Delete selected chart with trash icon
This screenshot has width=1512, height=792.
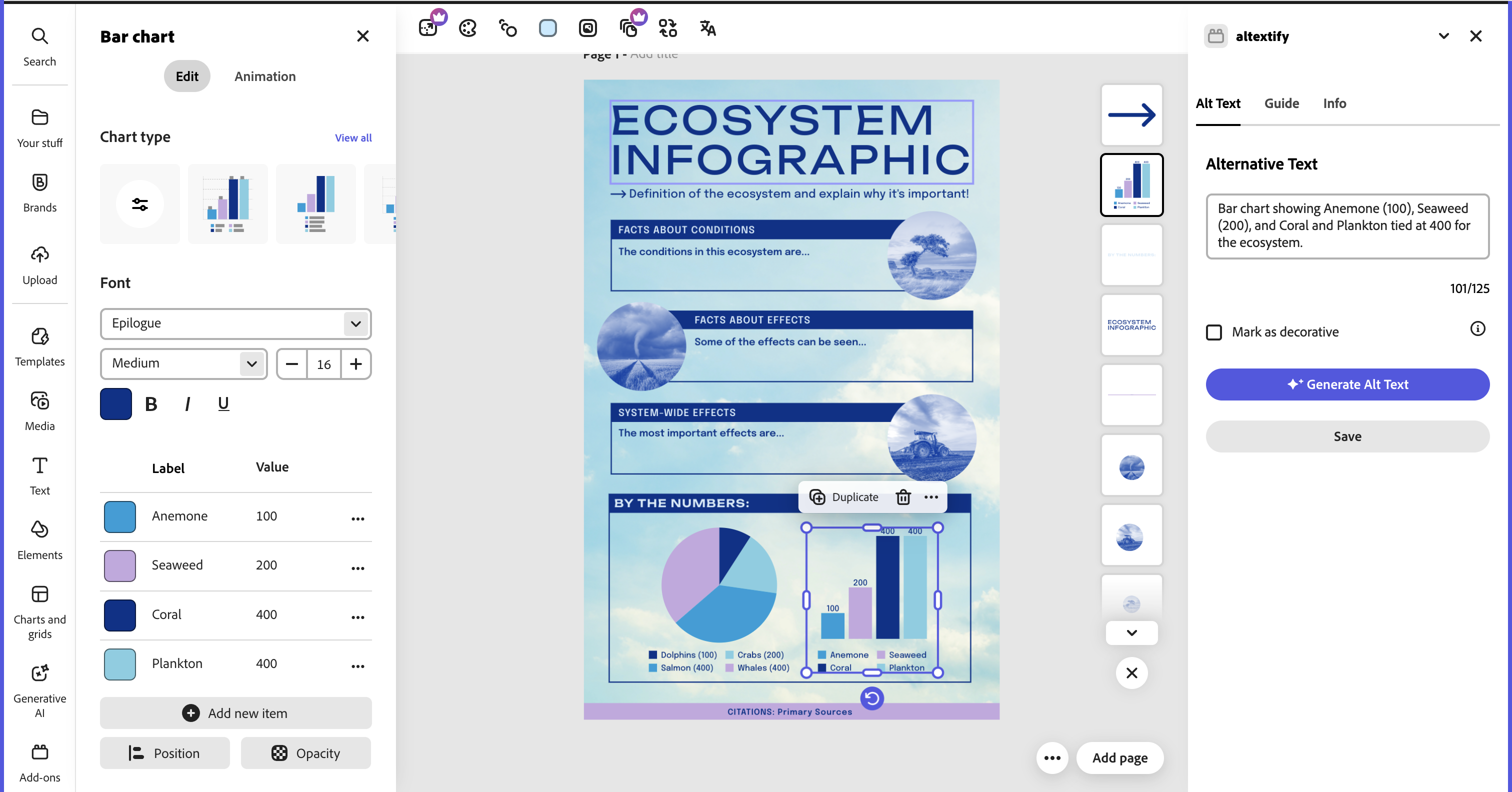(902, 496)
